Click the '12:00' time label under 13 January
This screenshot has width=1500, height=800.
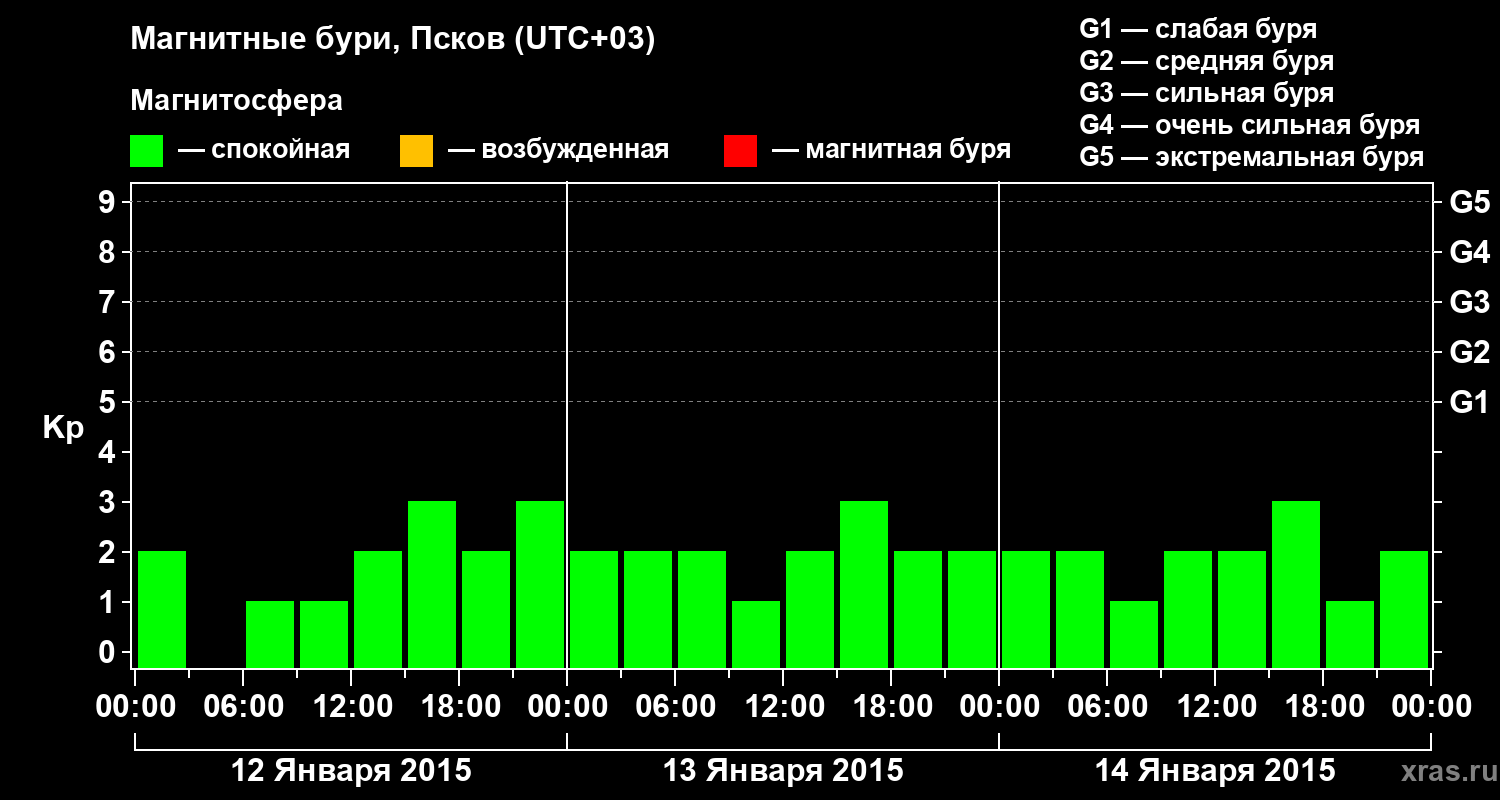[x=783, y=706]
